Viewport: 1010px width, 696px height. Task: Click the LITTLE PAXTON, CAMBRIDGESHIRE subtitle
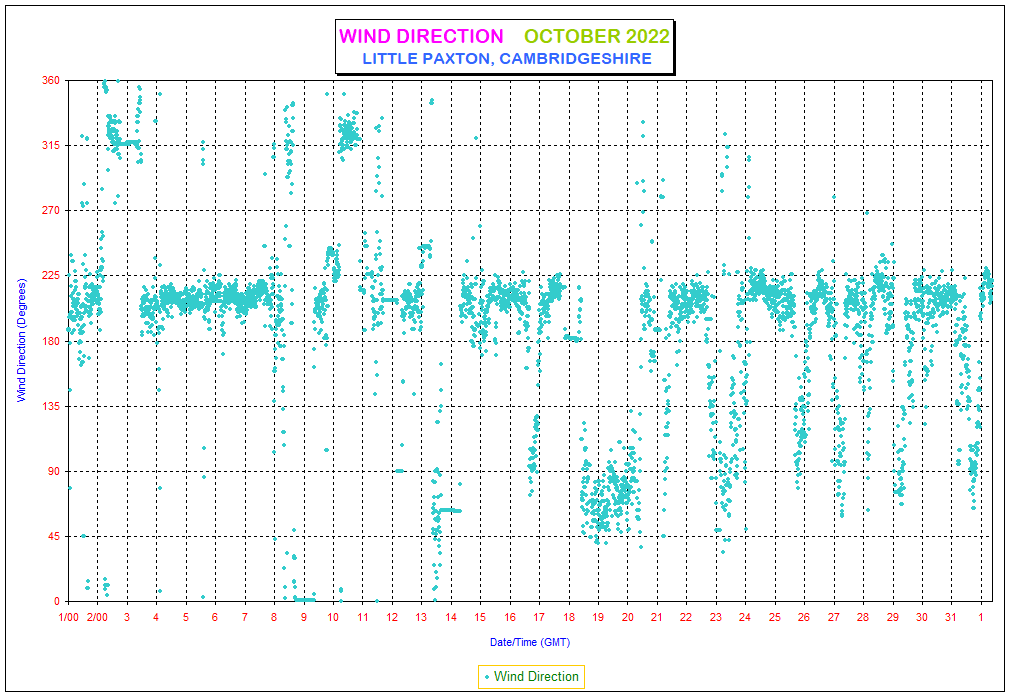click(x=507, y=59)
